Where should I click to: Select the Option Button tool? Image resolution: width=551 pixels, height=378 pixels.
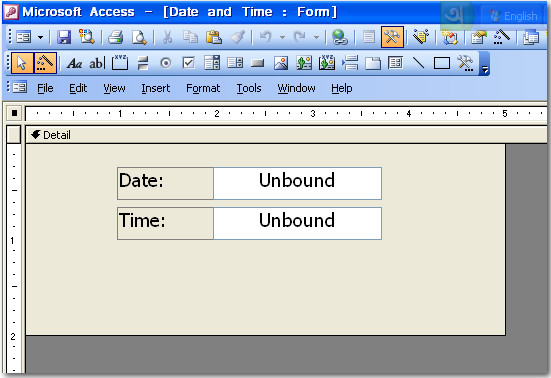click(x=166, y=63)
